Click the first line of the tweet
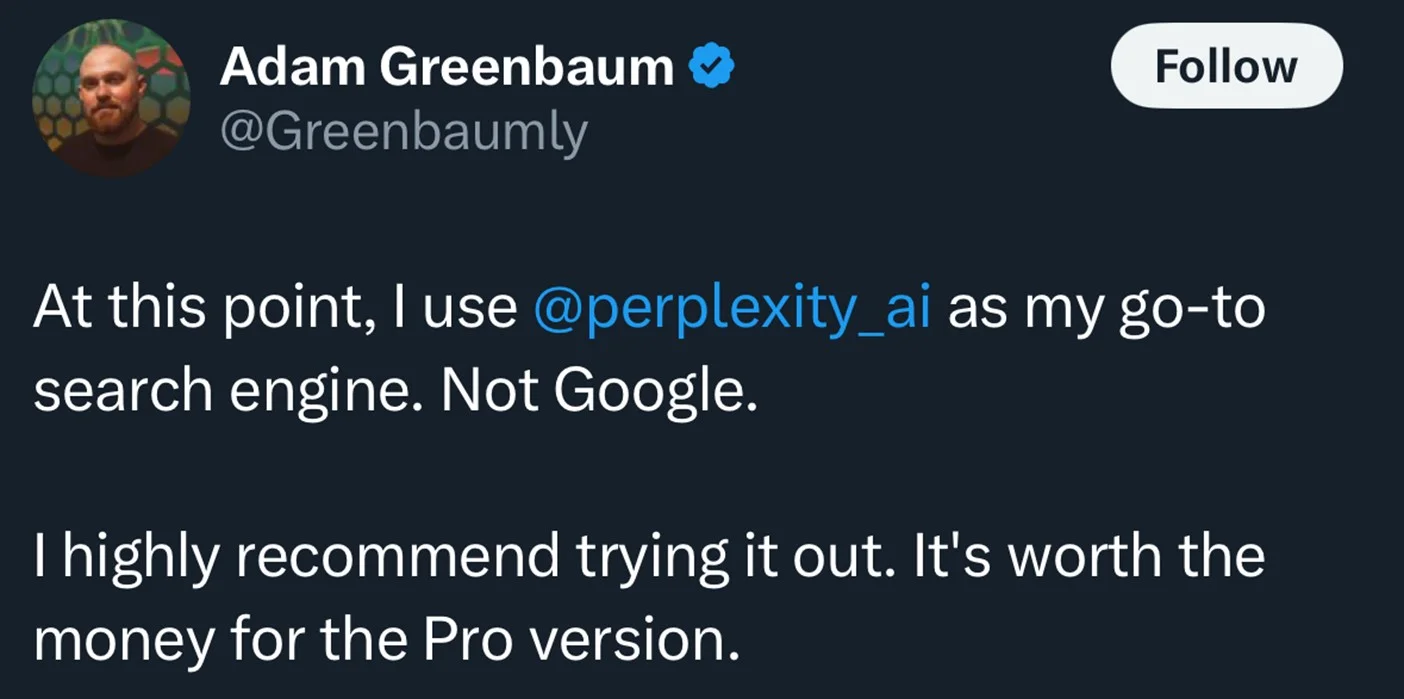Screen dimensions: 1404x699 [x=650, y=308]
